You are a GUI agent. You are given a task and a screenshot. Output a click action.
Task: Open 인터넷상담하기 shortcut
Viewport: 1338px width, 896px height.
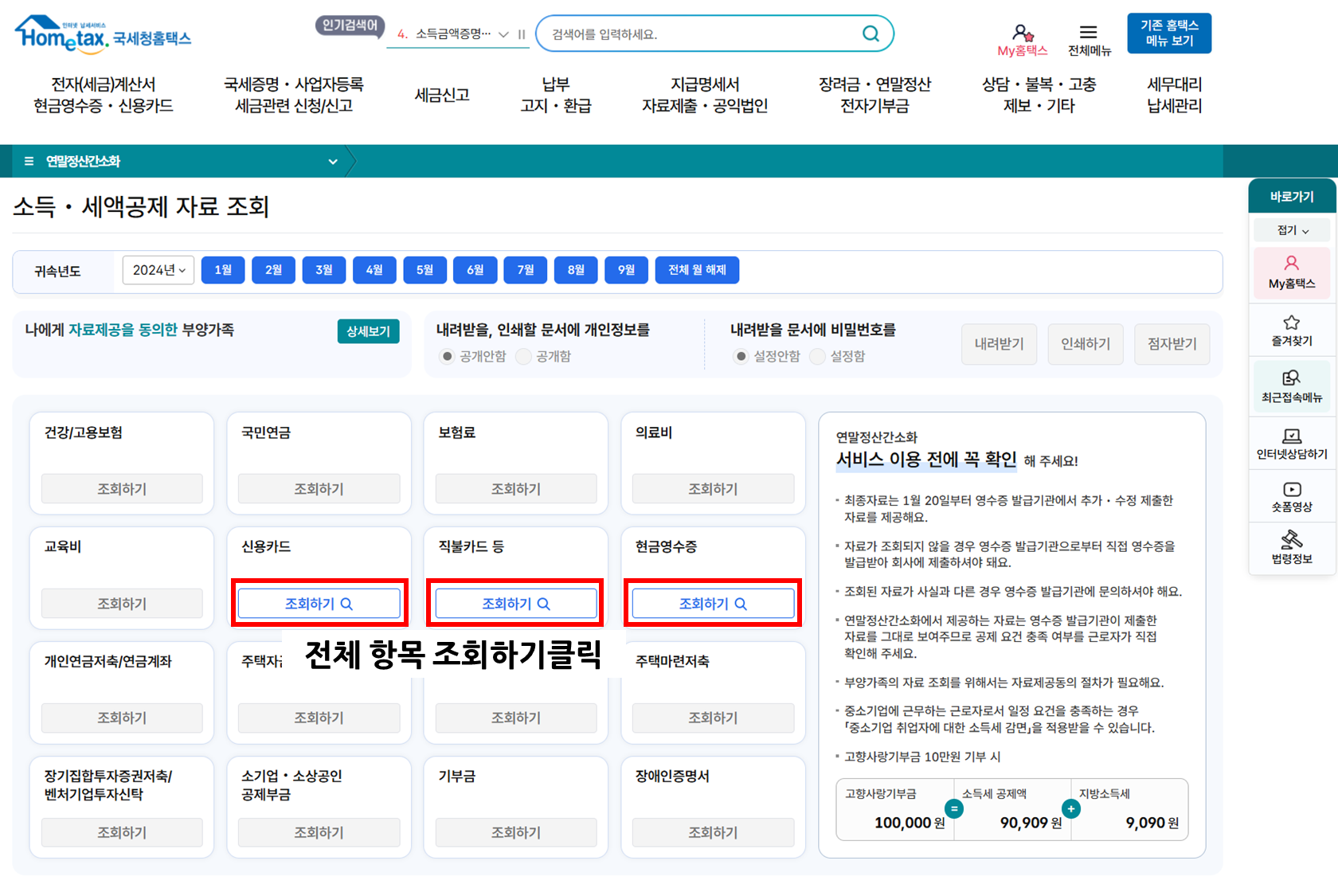point(1292,444)
